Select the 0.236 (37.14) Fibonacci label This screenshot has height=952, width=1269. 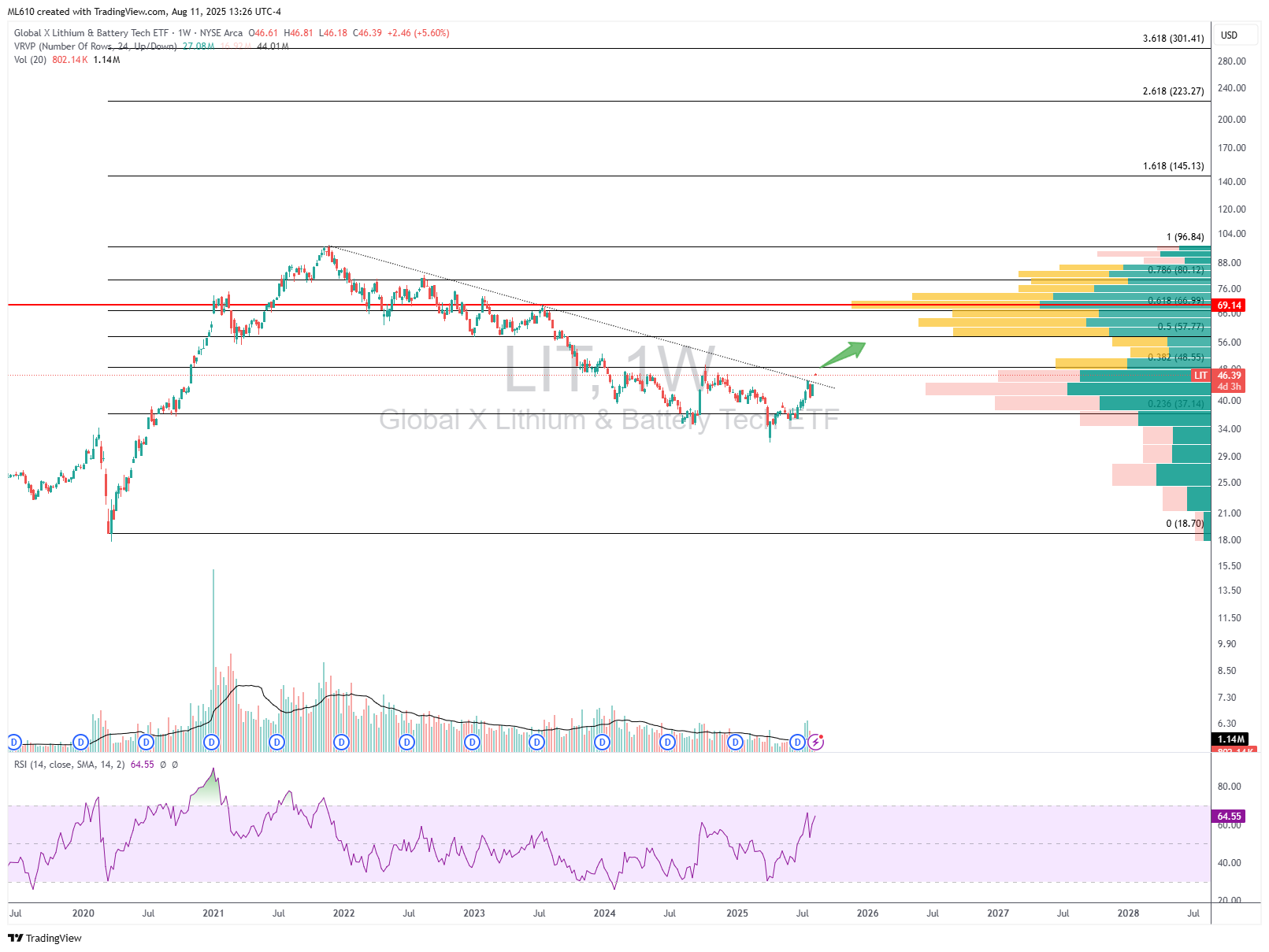coord(1175,404)
